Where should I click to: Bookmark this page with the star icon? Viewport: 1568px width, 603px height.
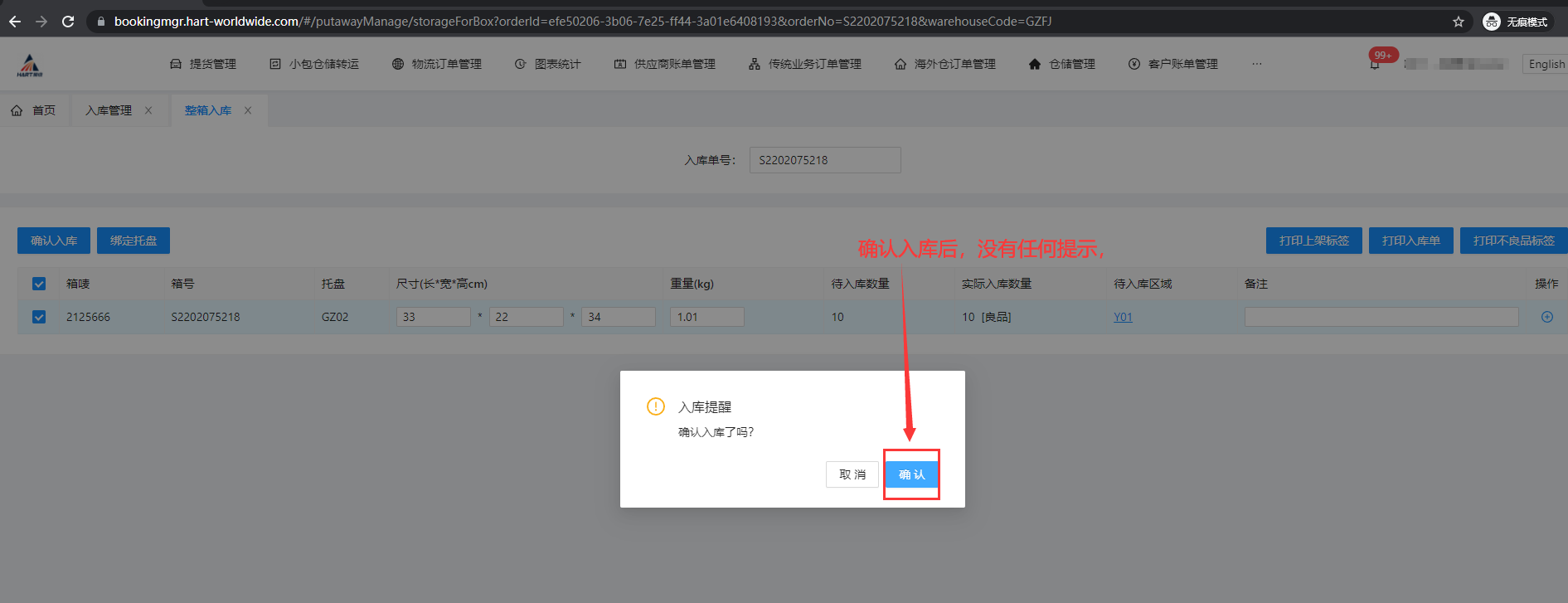point(1458,22)
